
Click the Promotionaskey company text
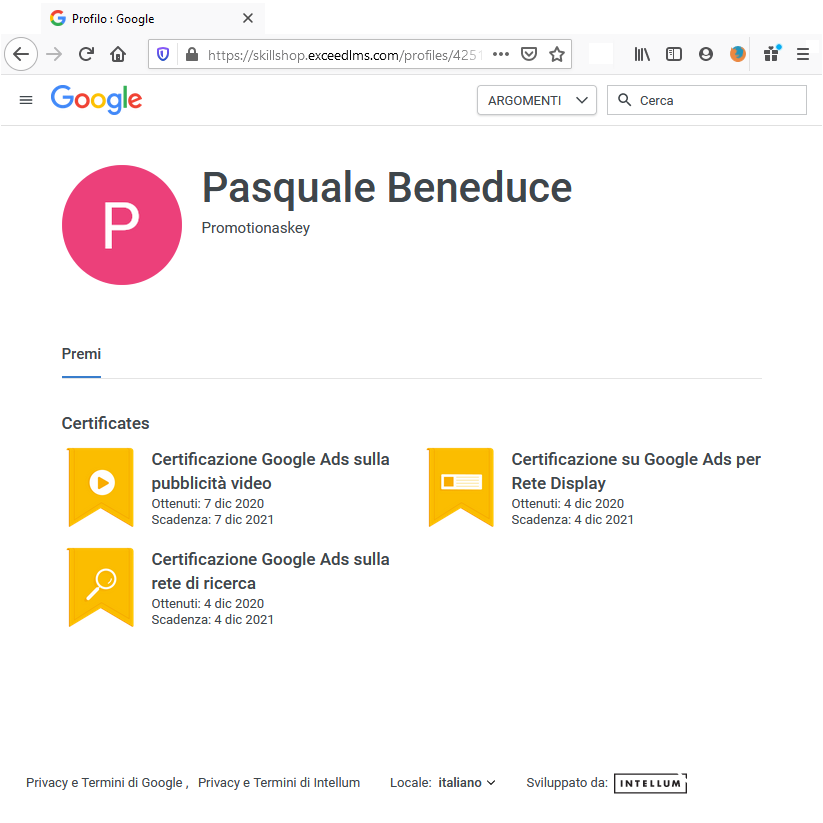pyautogui.click(x=256, y=228)
